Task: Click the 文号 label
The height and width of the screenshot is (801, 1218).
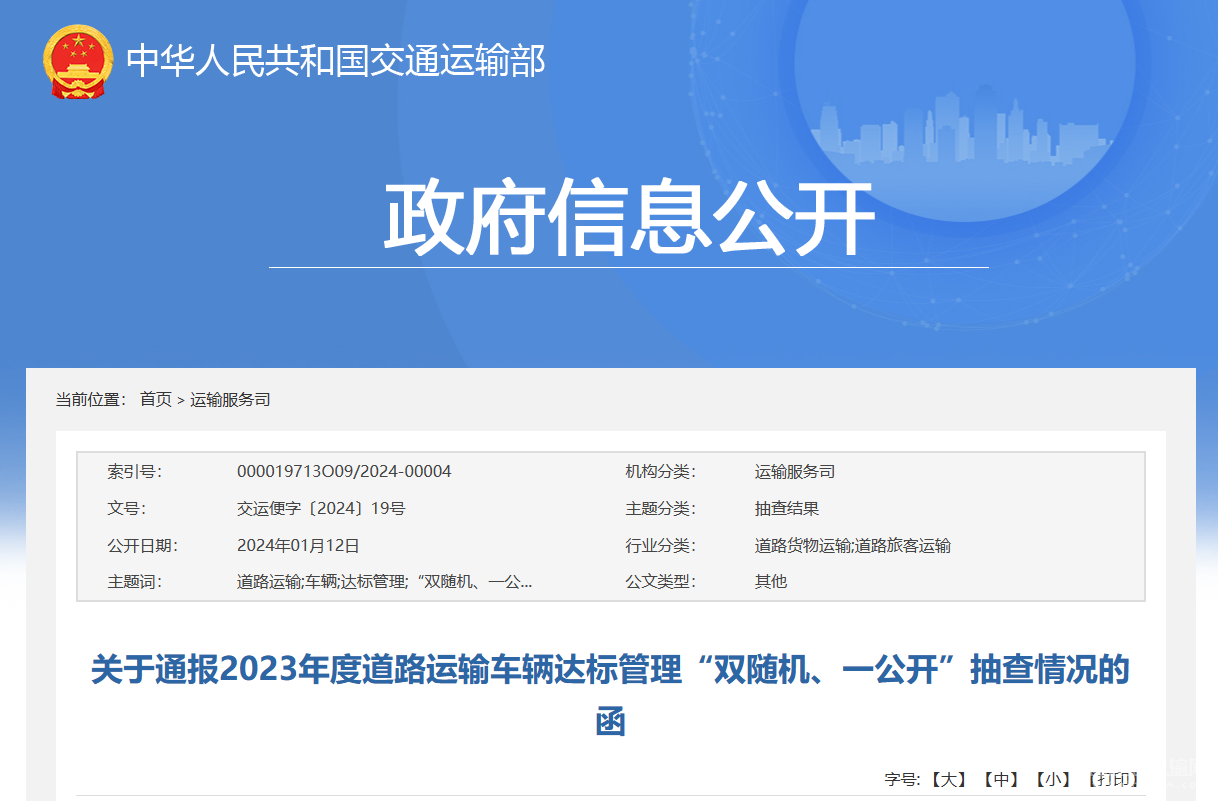Action: coord(127,508)
